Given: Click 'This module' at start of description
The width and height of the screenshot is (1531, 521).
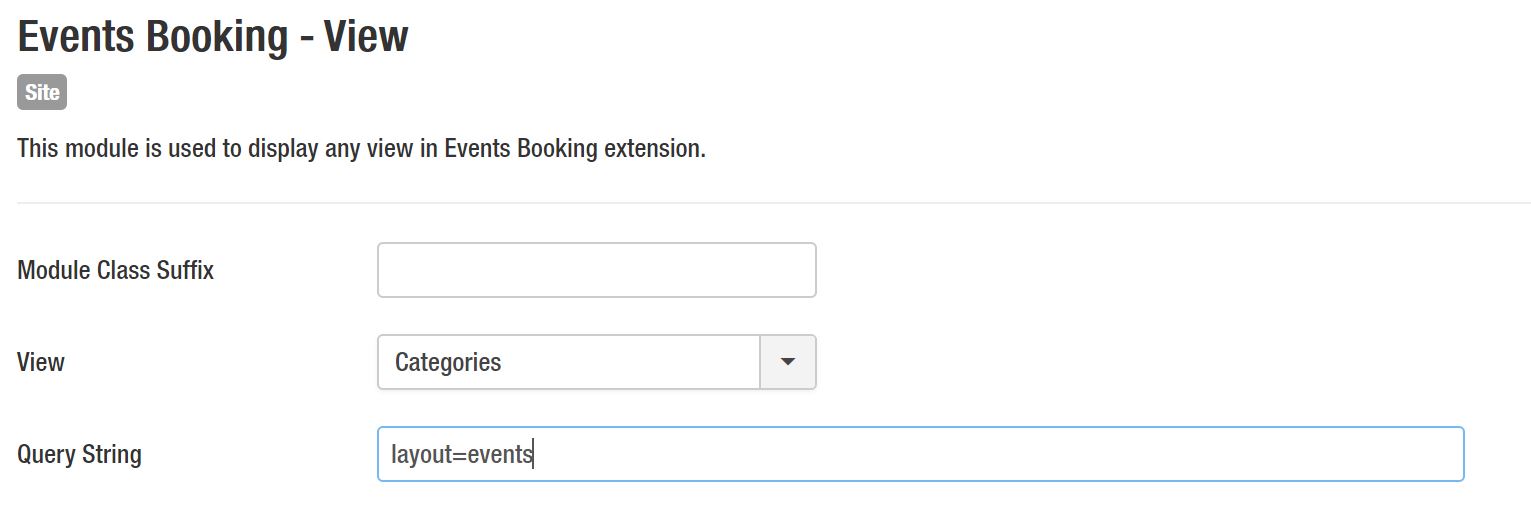Looking at the screenshot, I should pyautogui.click(x=66, y=149).
